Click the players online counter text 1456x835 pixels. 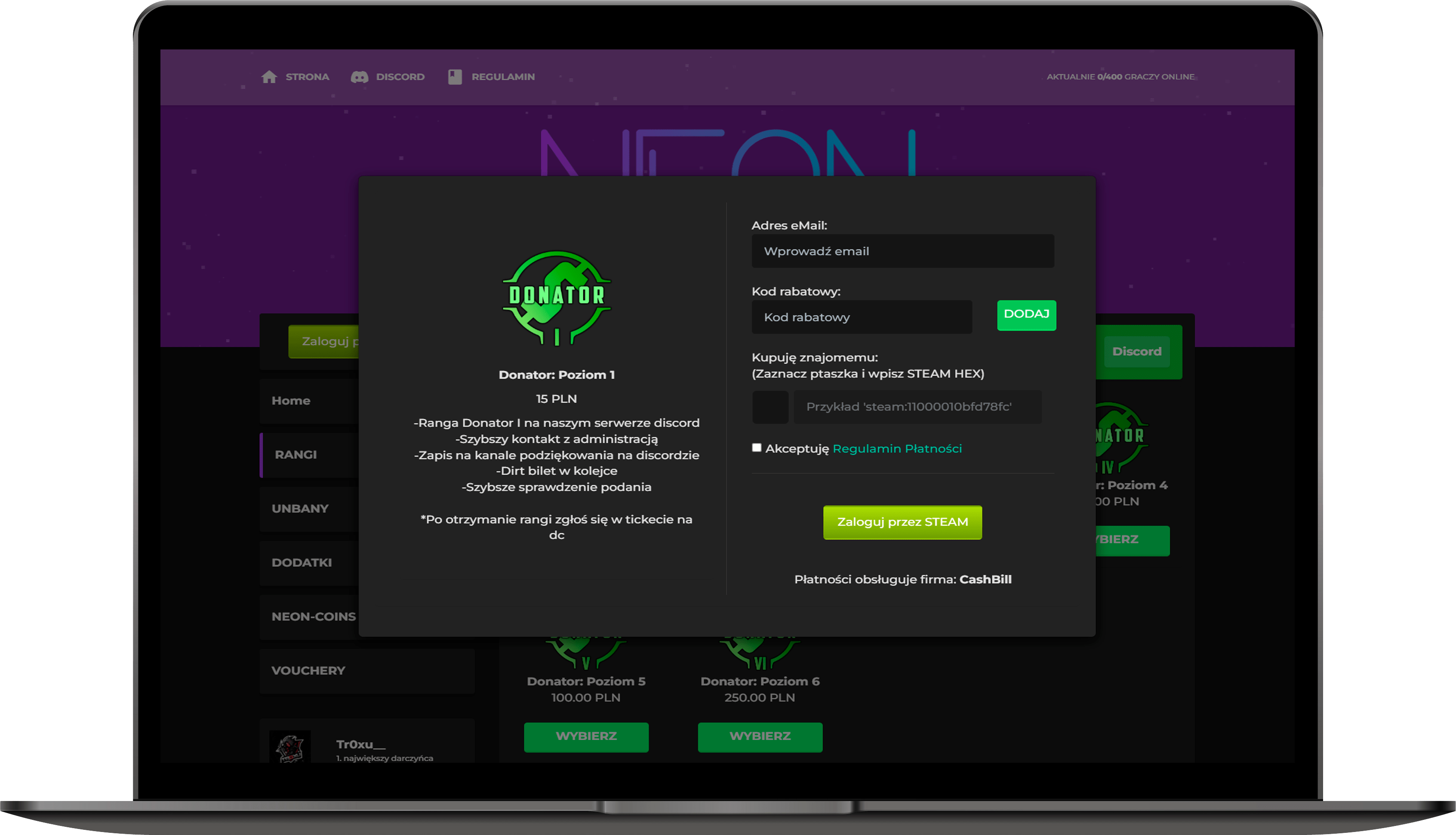tap(1120, 77)
